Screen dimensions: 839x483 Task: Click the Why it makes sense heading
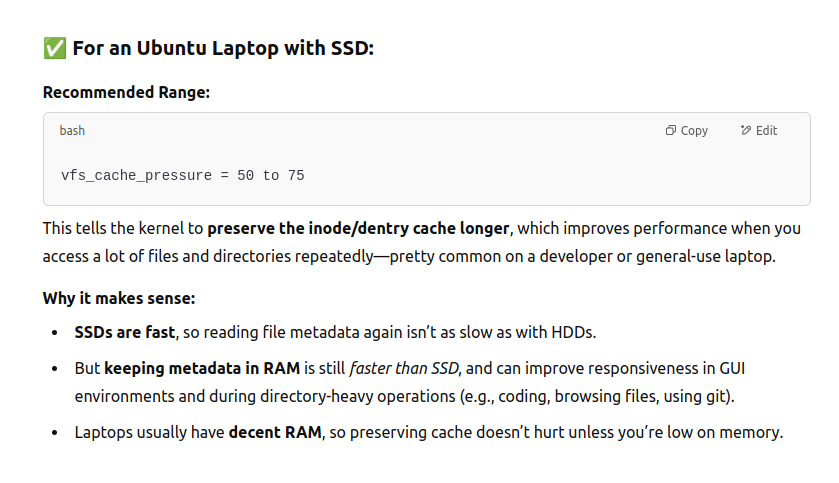tap(119, 298)
